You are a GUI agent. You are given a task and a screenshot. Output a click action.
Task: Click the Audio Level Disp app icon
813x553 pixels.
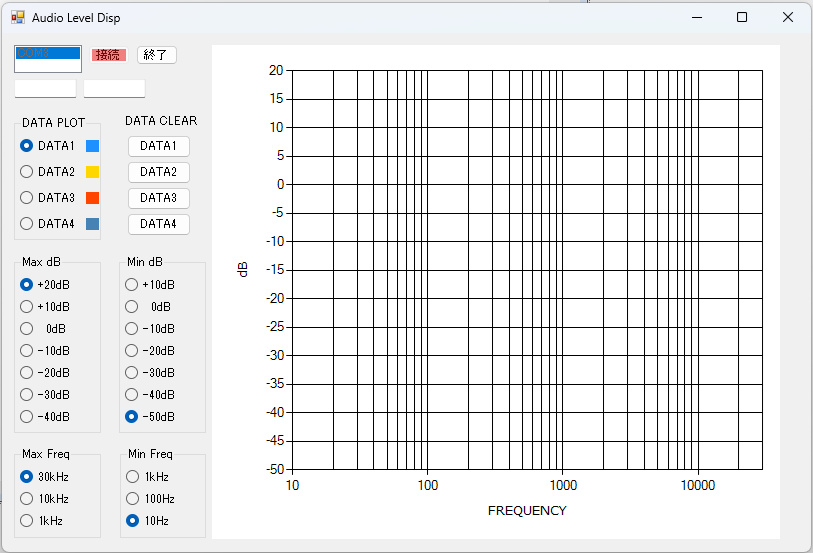click(17, 17)
